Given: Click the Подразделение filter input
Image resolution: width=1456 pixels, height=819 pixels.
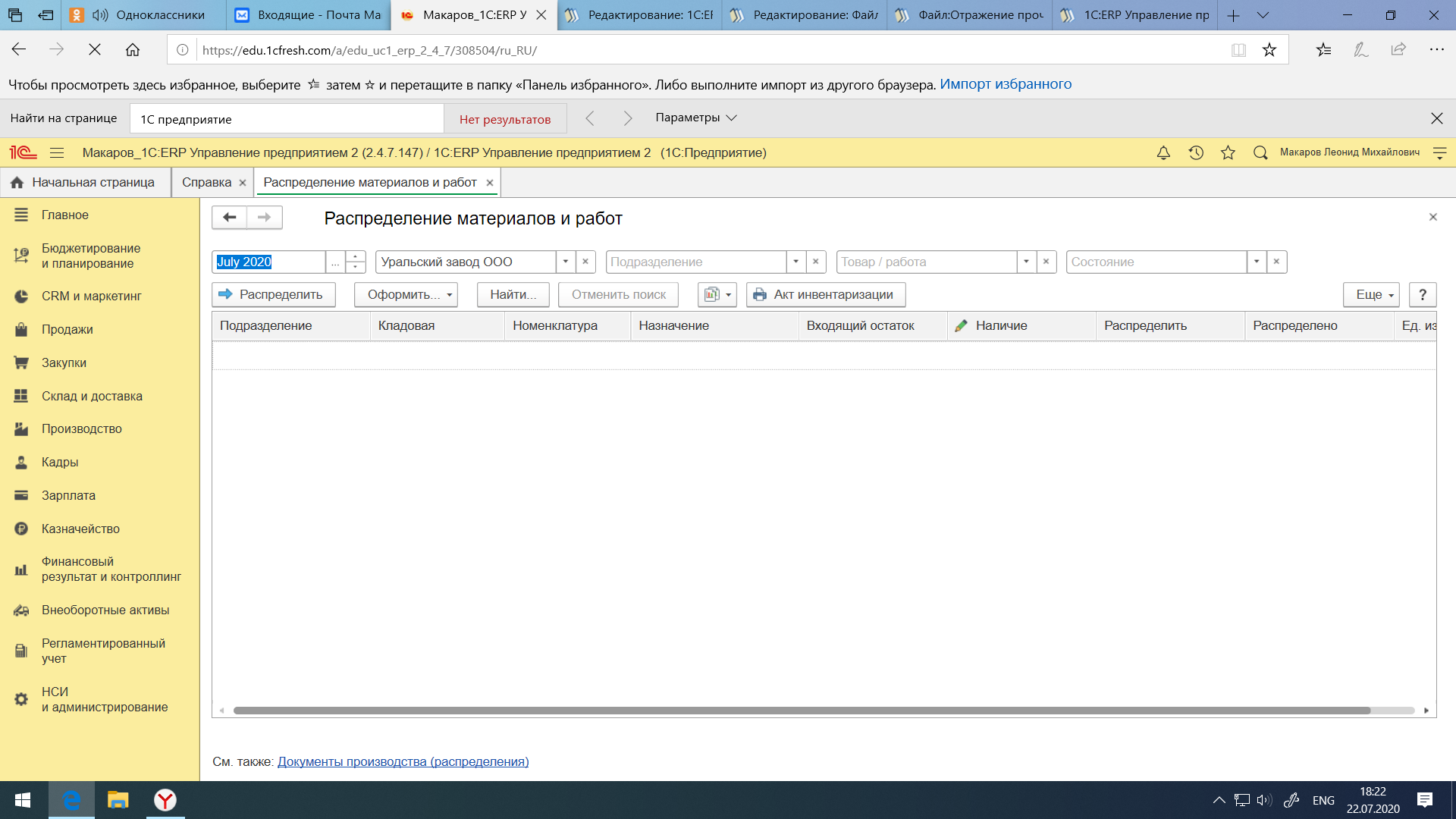Looking at the screenshot, I should (696, 262).
